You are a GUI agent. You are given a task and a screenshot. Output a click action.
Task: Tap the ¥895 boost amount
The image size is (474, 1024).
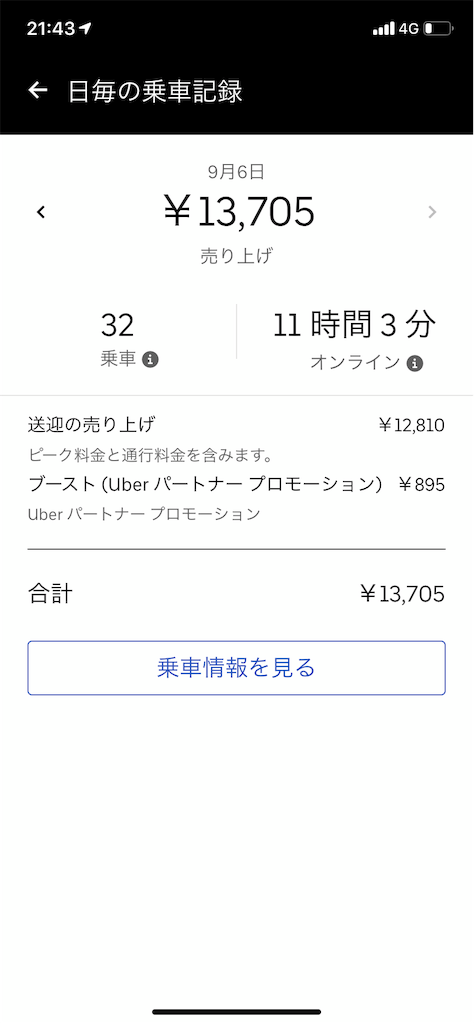click(422, 485)
